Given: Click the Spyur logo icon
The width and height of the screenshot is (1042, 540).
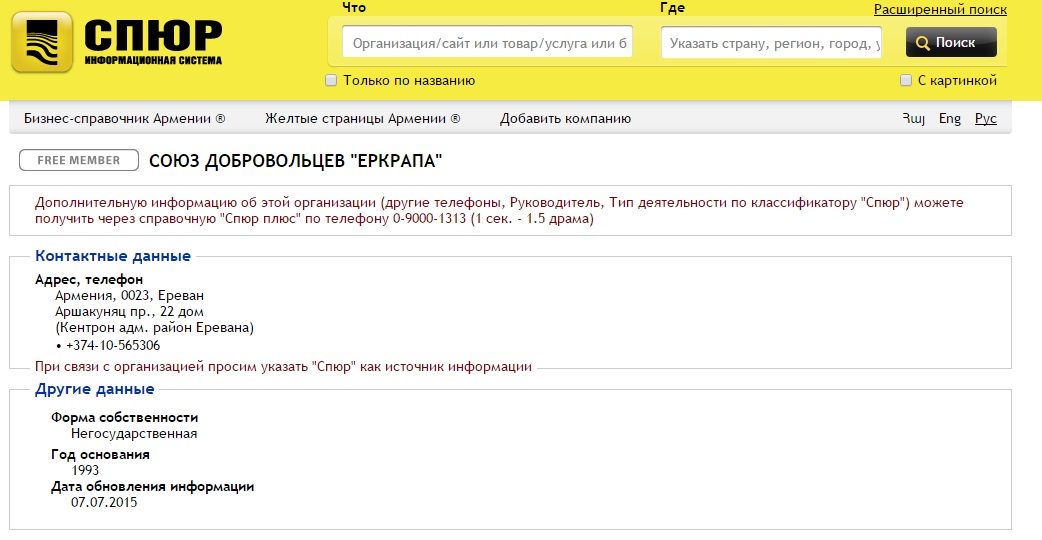Looking at the screenshot, I should 42,42.
